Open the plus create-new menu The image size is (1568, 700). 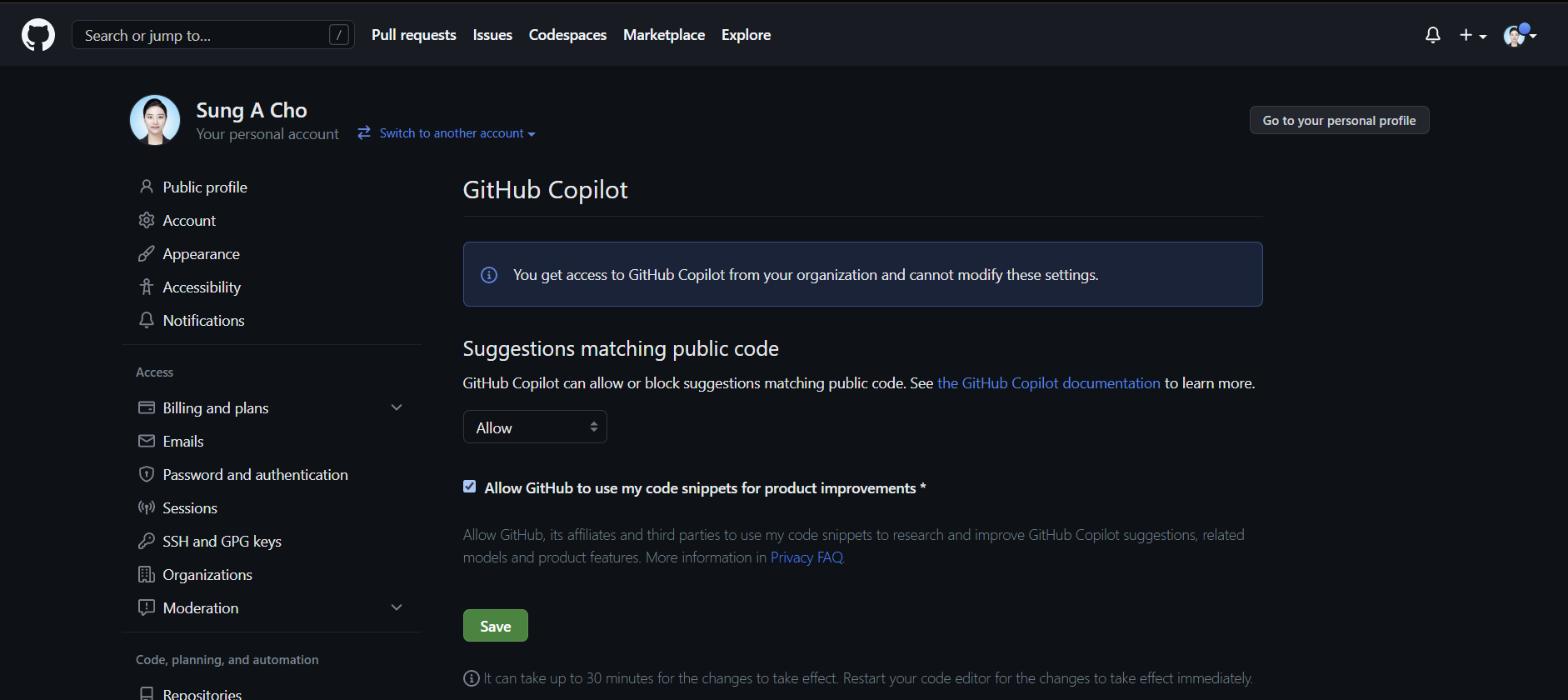1472,35
